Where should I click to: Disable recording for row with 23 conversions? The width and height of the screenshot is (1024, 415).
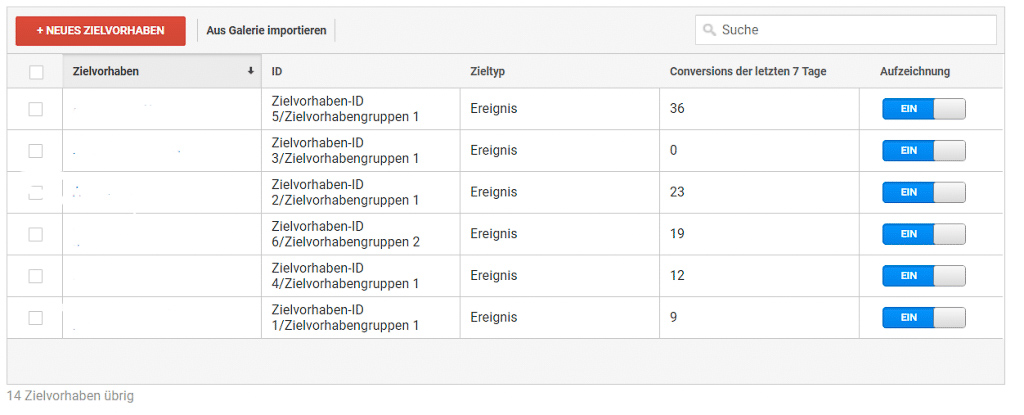(x=923, y=193)
